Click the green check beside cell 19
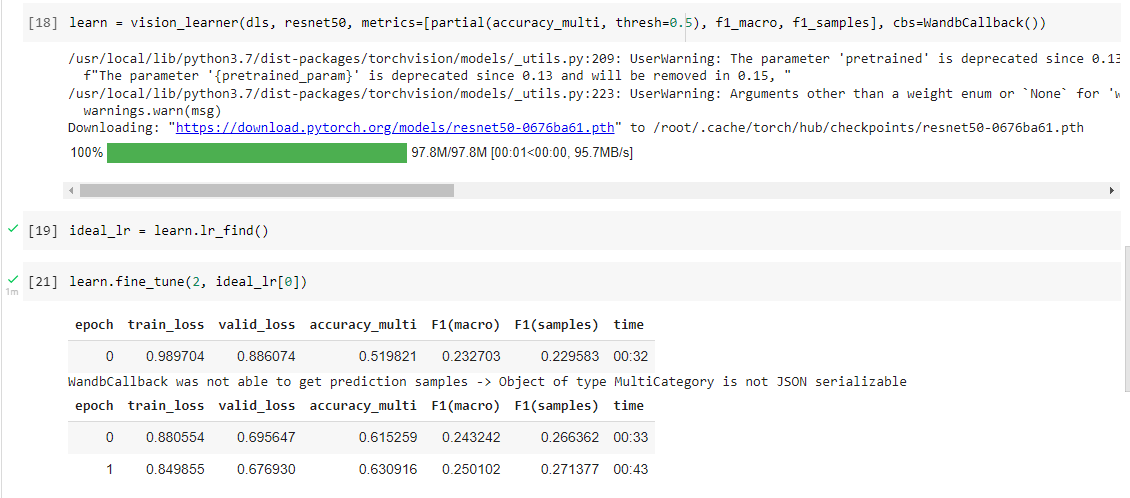 pyautogui.click(x=12, y=228)
